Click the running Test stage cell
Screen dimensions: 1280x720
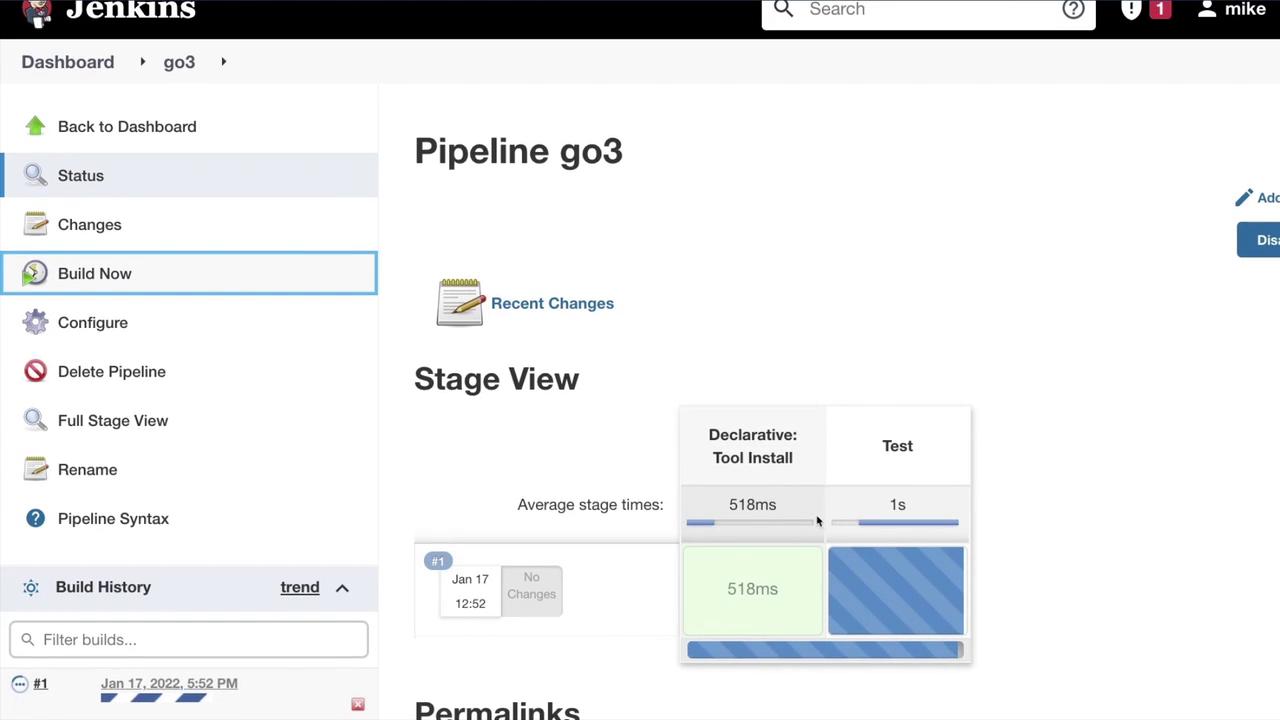click(x=896, y=590)
